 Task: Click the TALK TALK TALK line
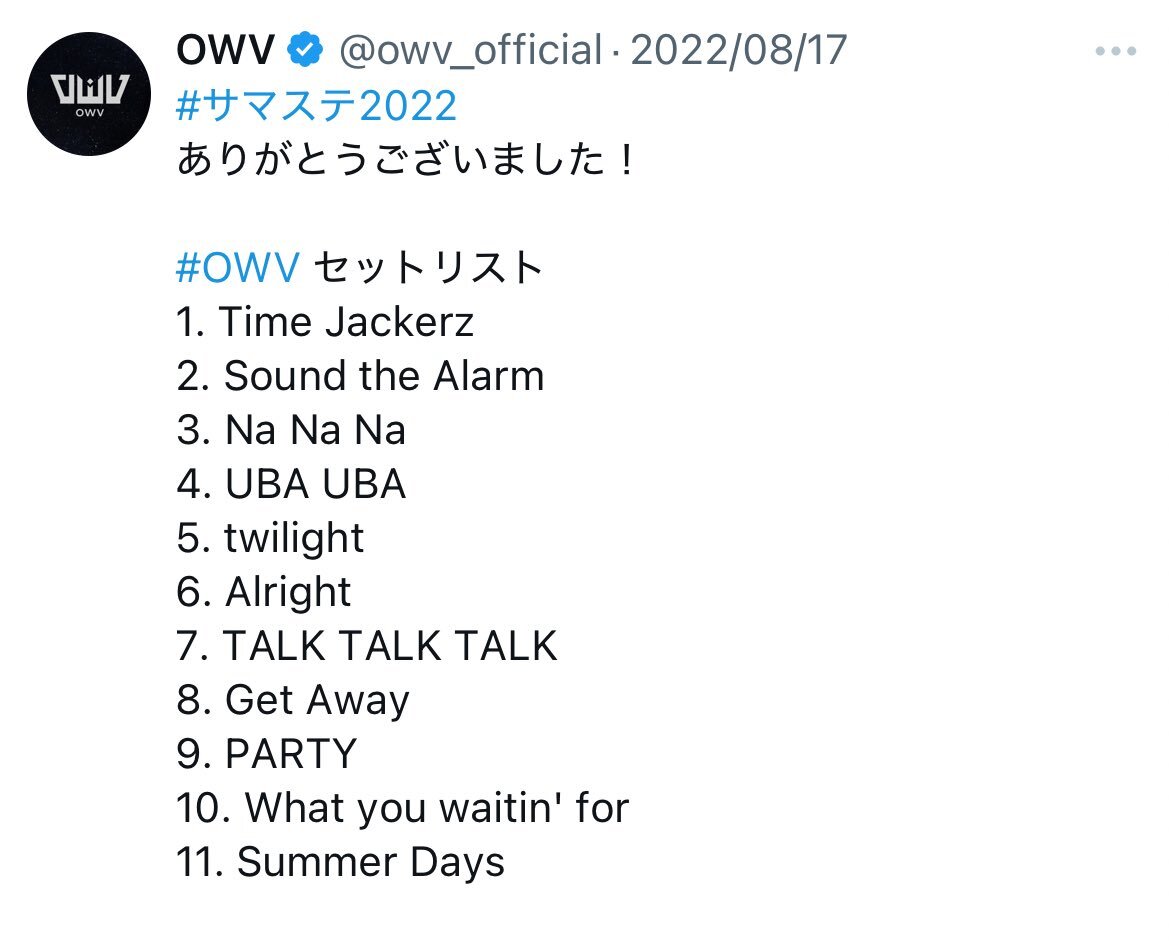click(367, 646)
